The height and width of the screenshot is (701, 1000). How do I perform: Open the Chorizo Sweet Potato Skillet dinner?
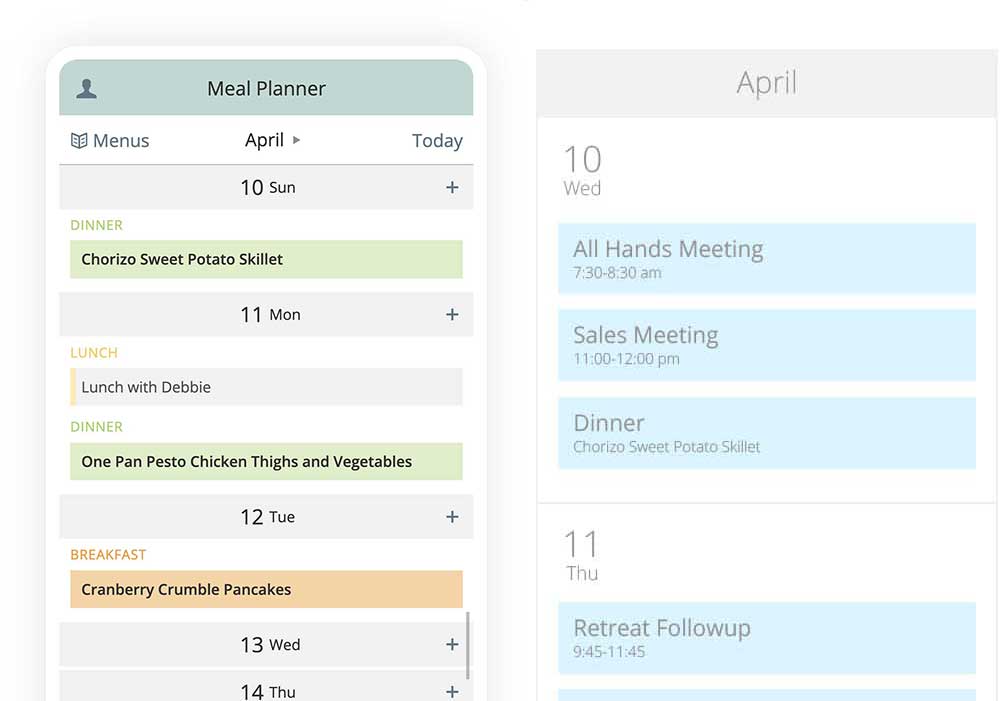coord(266,259)
